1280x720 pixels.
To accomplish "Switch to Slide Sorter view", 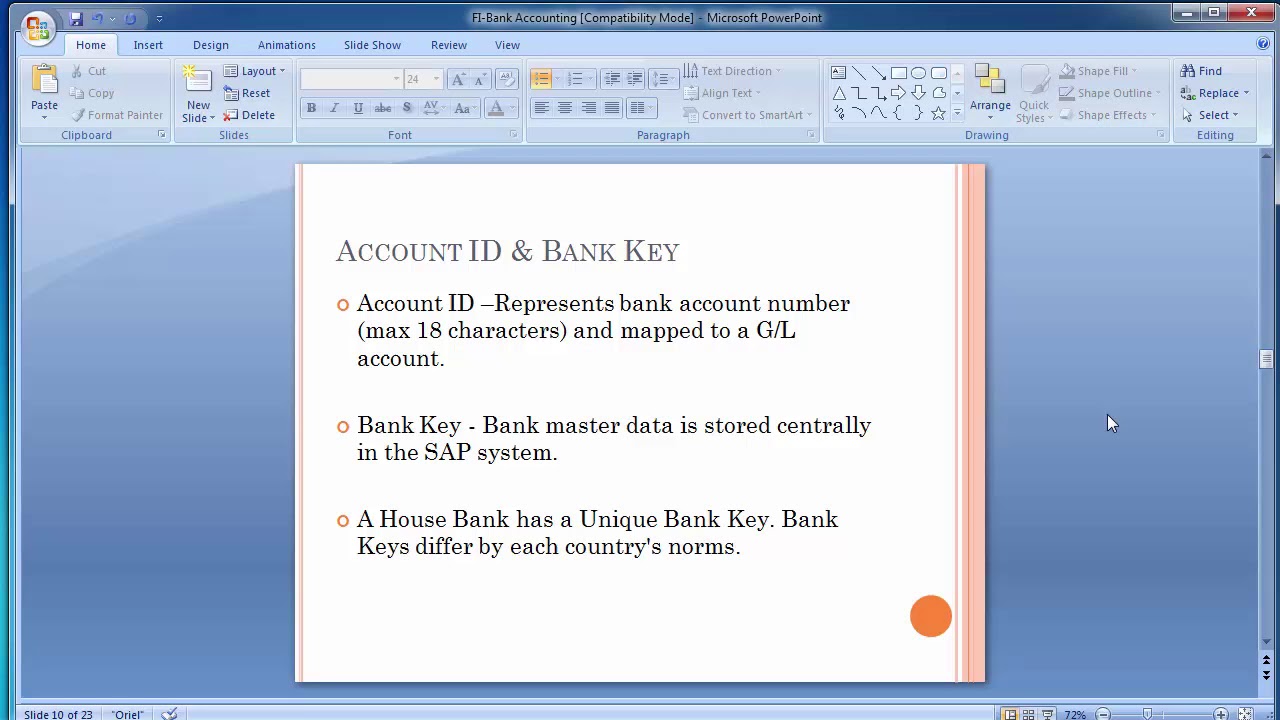I will 1028,714.
